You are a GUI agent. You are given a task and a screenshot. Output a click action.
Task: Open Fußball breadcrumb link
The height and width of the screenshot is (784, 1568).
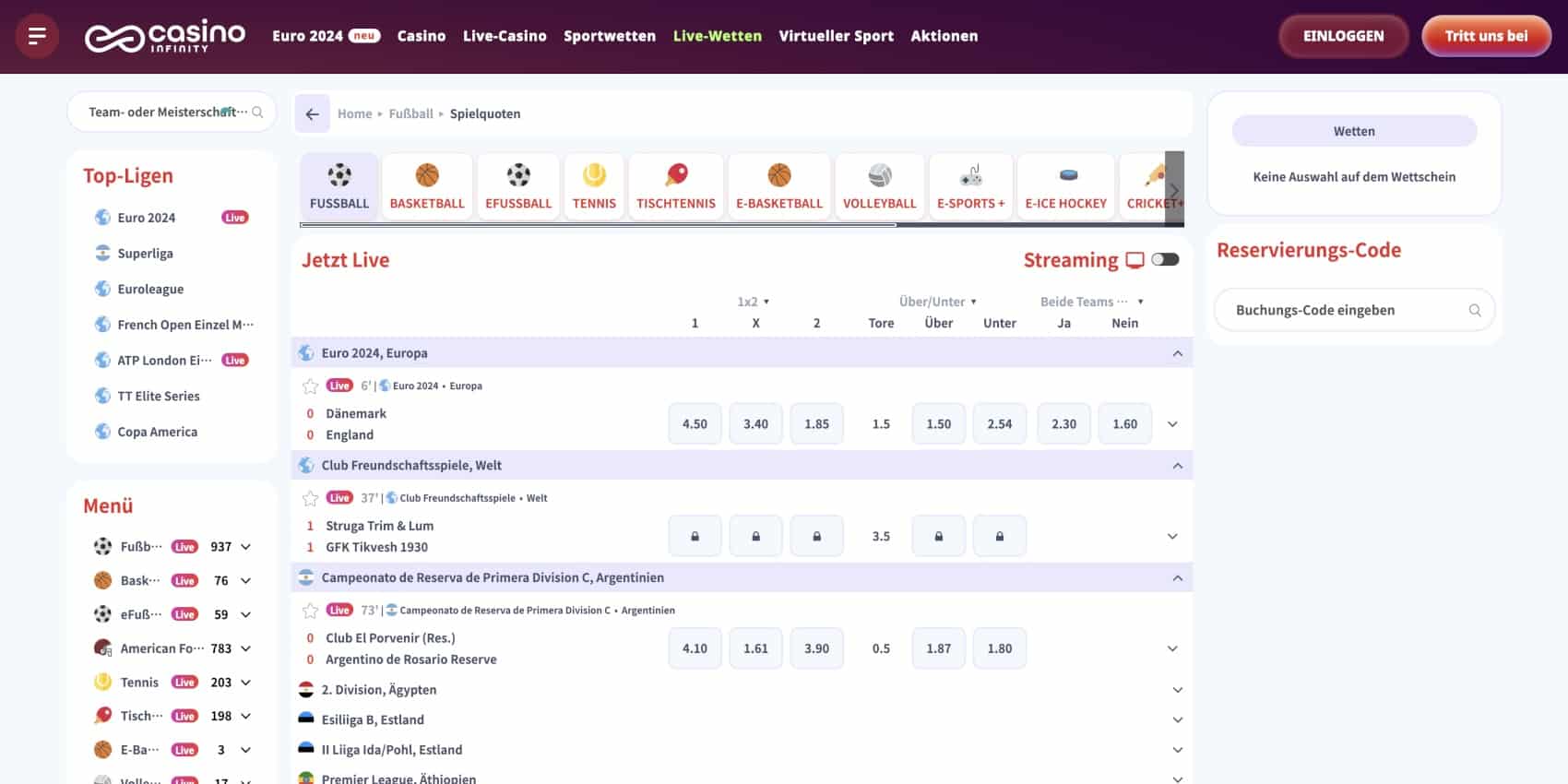(x=411, y=114)
